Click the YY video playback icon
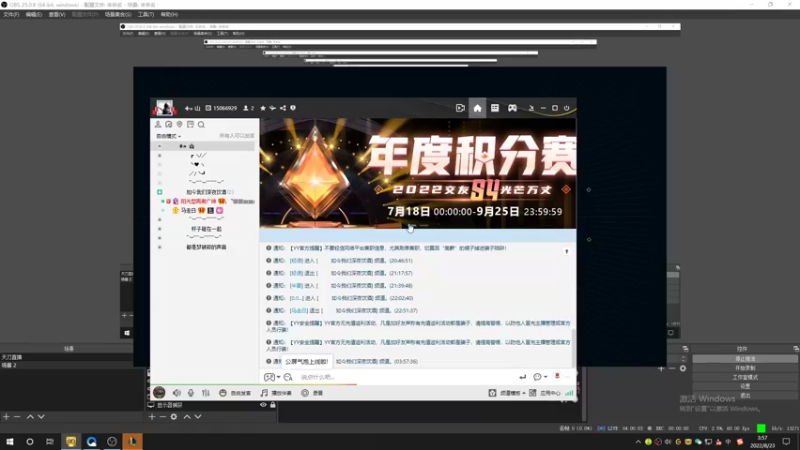The width and height of the screenshot is (800, 450). (460, 108)
